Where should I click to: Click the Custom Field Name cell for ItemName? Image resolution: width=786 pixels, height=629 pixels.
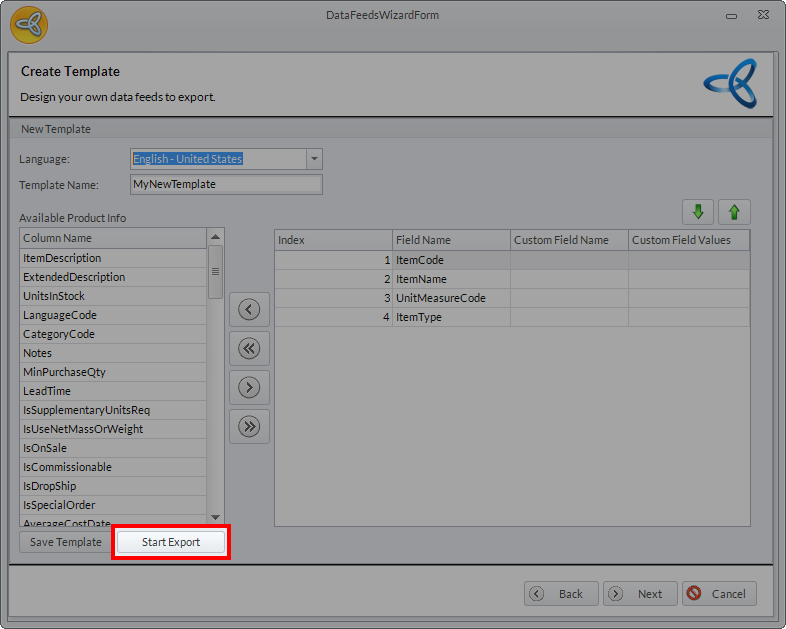568,279
